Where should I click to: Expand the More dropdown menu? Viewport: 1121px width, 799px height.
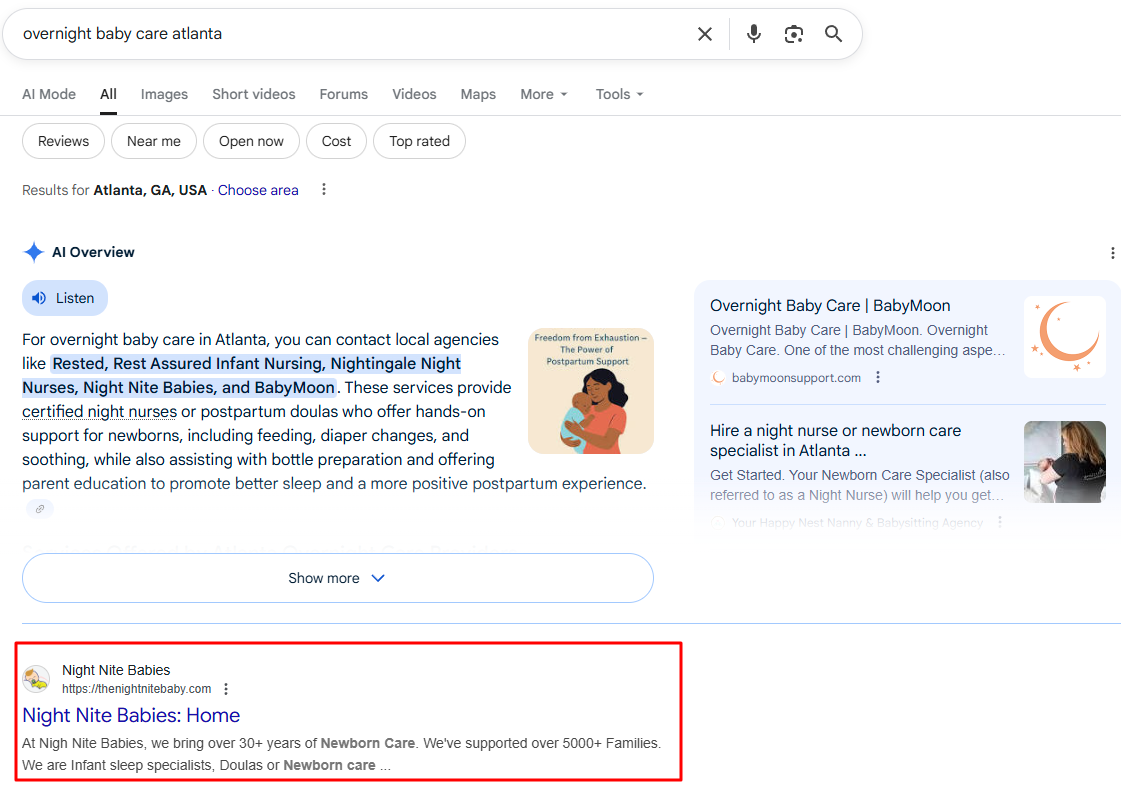[544, 94]
